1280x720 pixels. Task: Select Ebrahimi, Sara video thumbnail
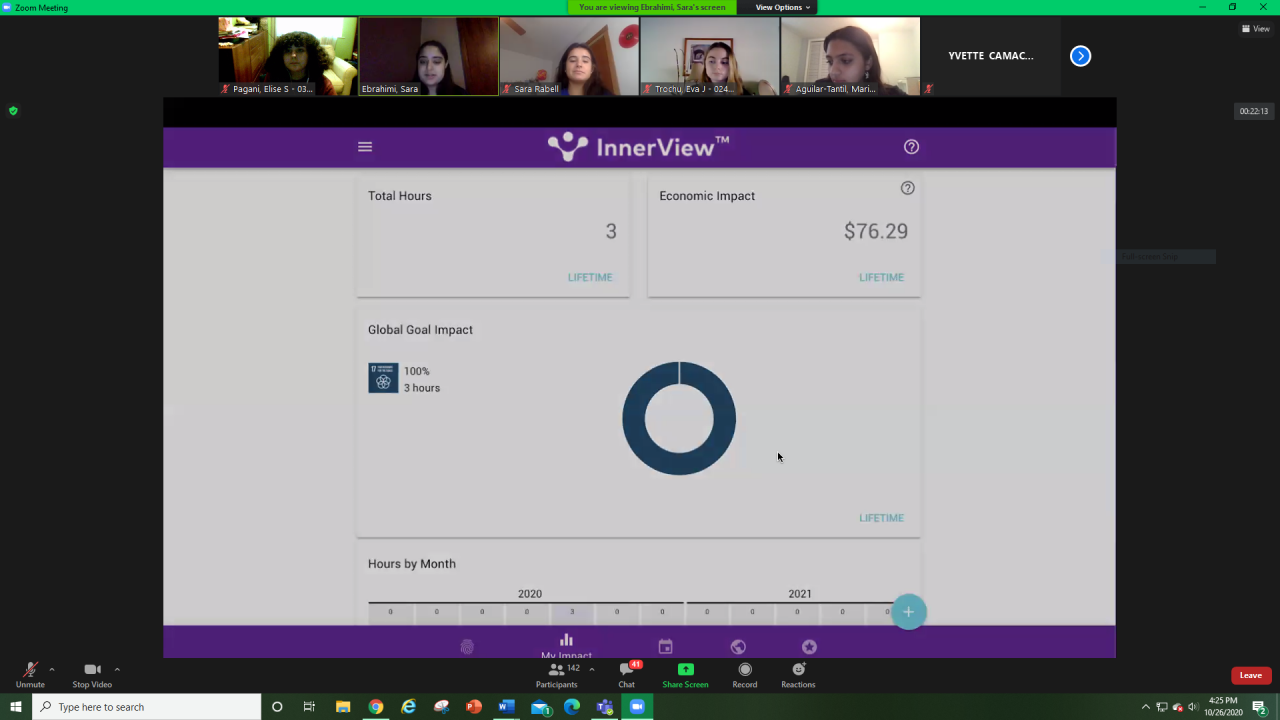pos(429,56)
